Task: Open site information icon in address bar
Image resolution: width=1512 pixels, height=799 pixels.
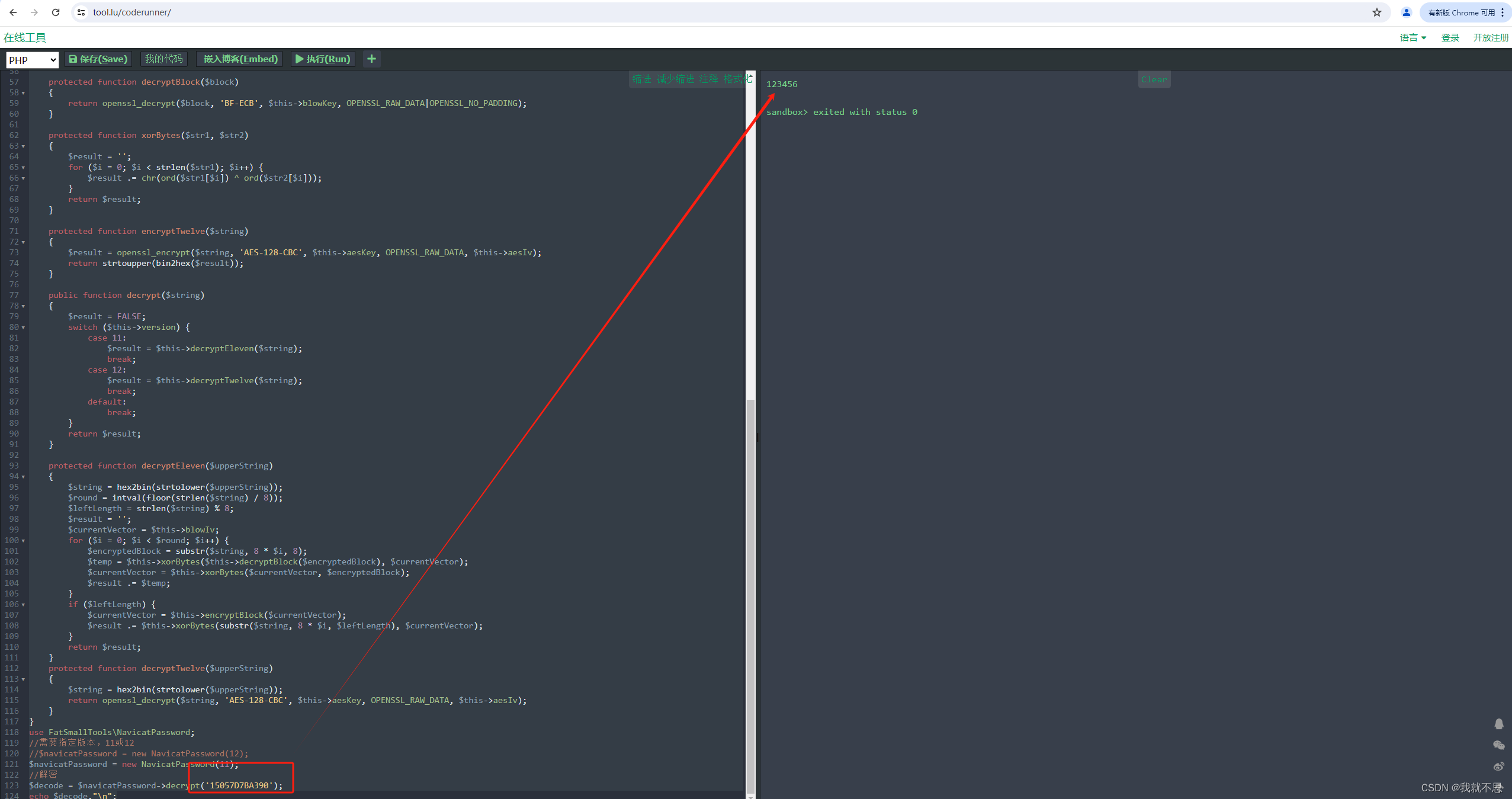Action: coord(82,12)
